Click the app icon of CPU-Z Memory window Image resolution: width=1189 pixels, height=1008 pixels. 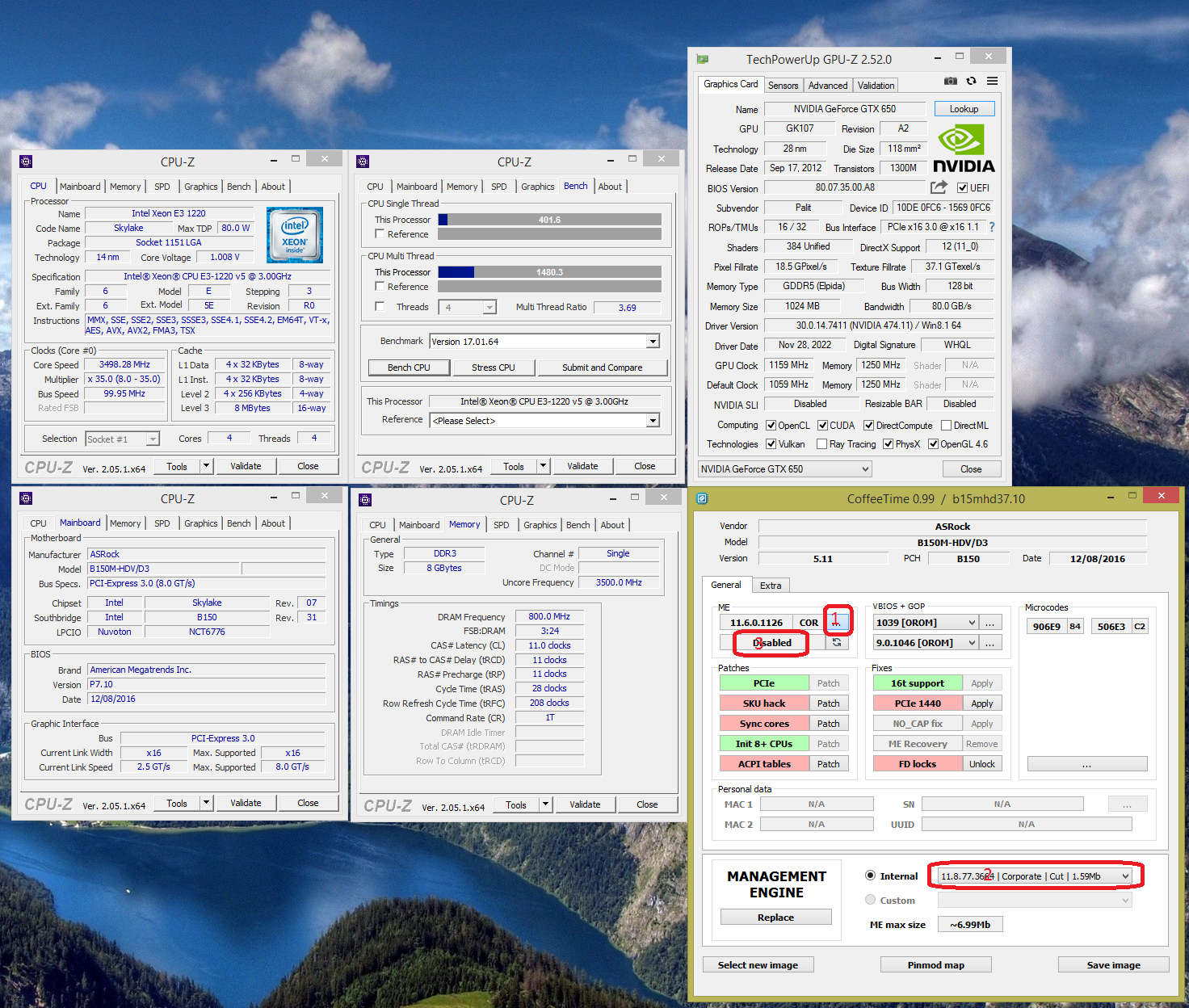click(365, 500)
